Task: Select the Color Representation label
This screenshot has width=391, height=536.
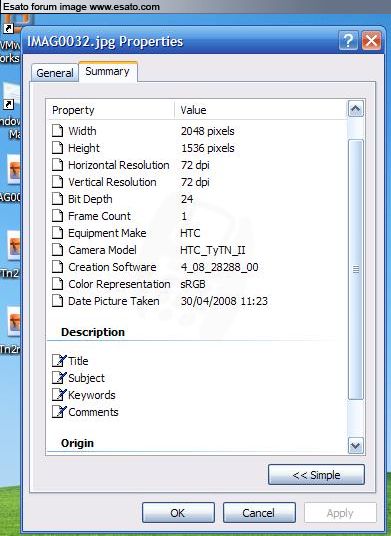Action: coord(119,284)
